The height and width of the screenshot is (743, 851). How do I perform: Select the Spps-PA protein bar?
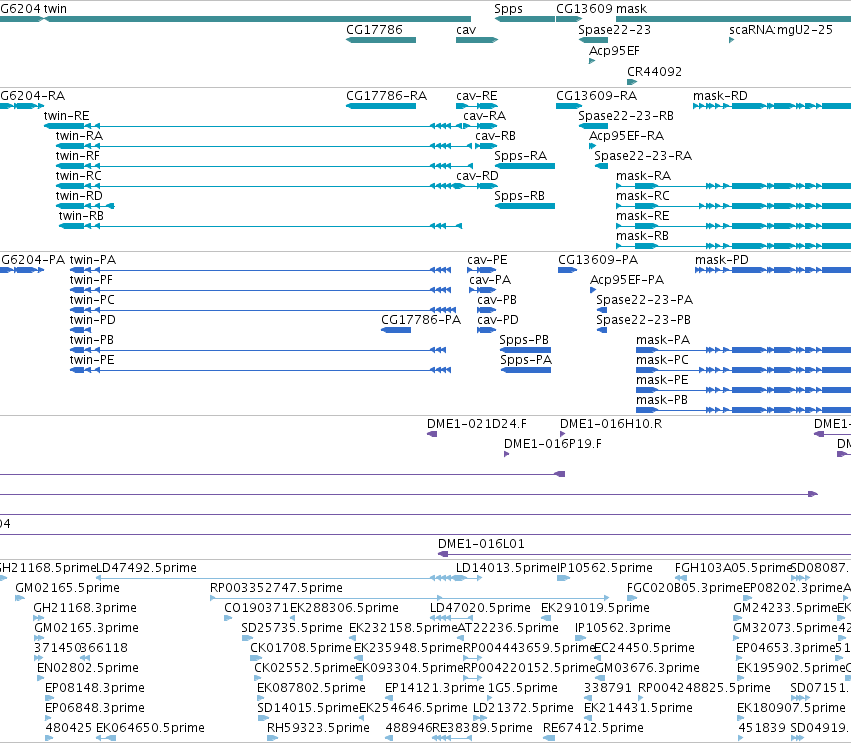(x=525, y=370)
